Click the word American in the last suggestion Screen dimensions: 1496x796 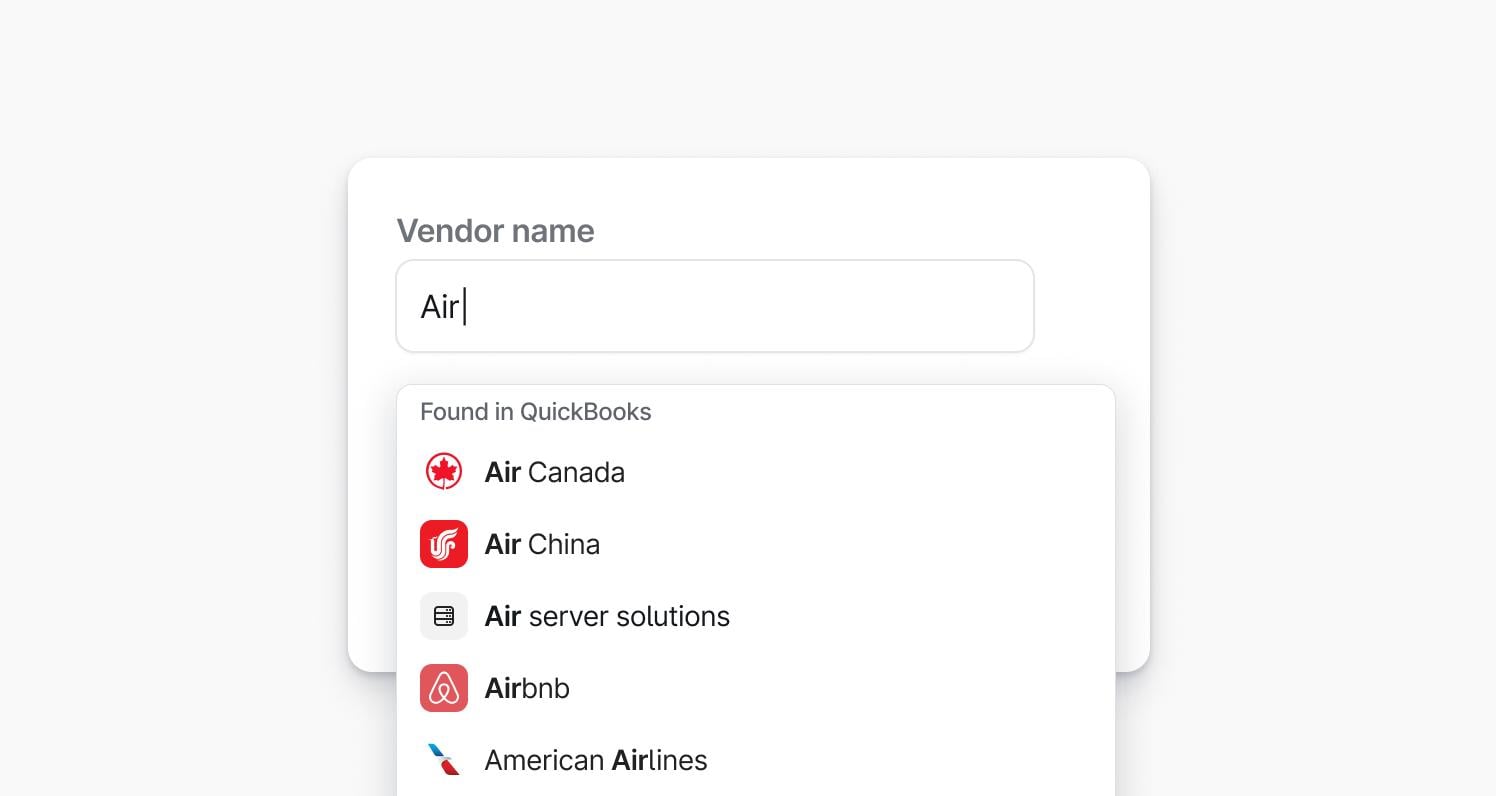click(543, 760)
